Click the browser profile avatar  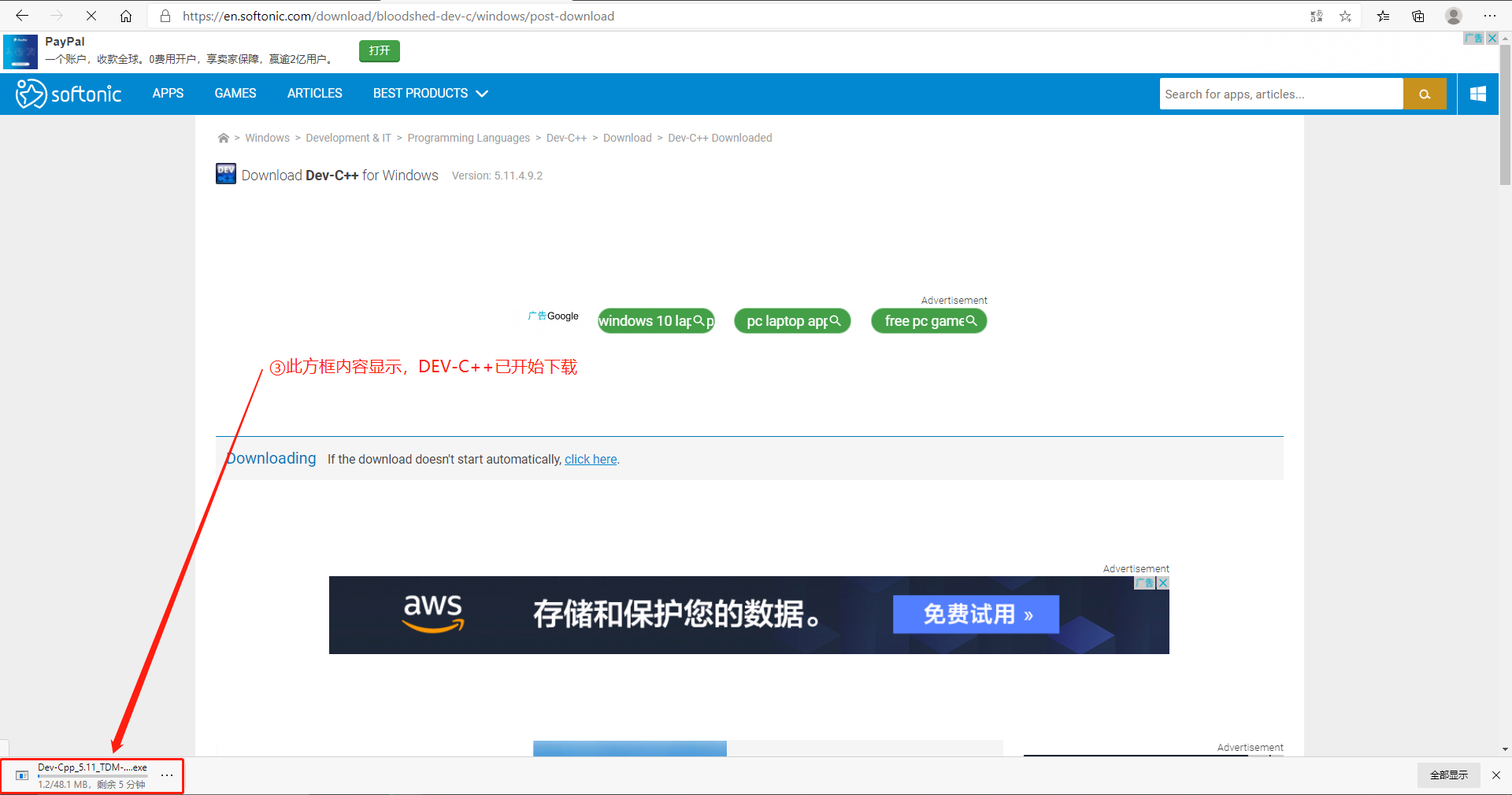pyautogui.click(x=1453, y=16)
